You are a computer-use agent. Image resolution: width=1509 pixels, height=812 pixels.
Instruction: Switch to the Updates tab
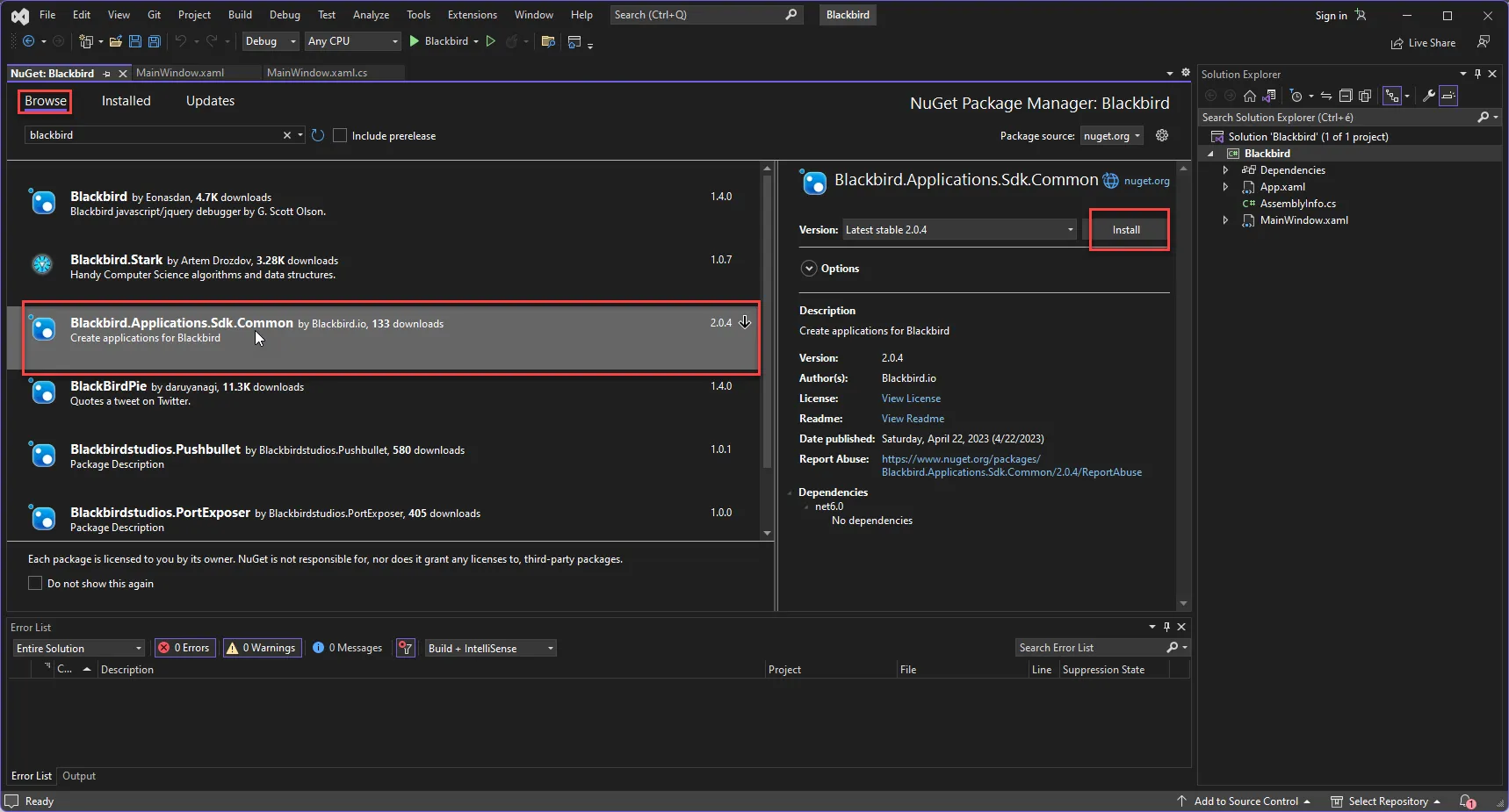tap(210, 101)
